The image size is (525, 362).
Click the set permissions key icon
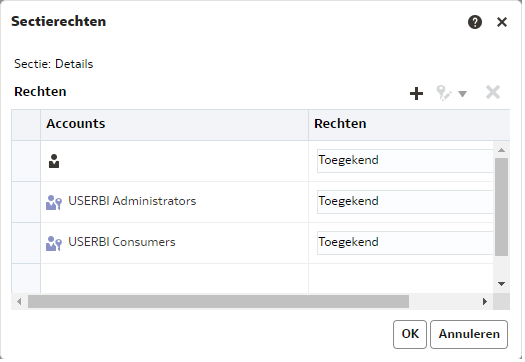coord(444,93)
